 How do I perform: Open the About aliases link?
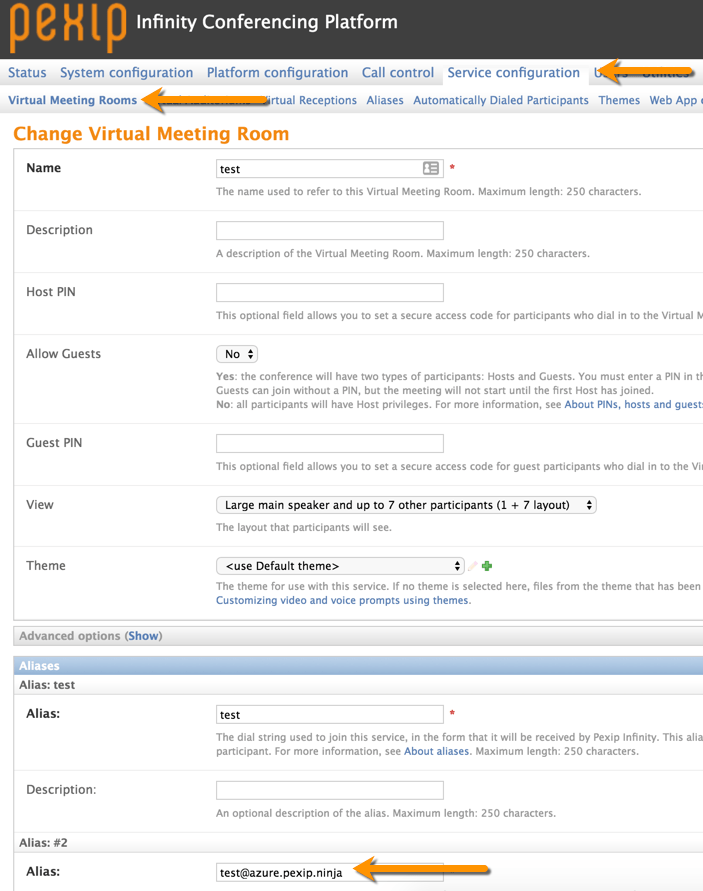coord(436,751)
